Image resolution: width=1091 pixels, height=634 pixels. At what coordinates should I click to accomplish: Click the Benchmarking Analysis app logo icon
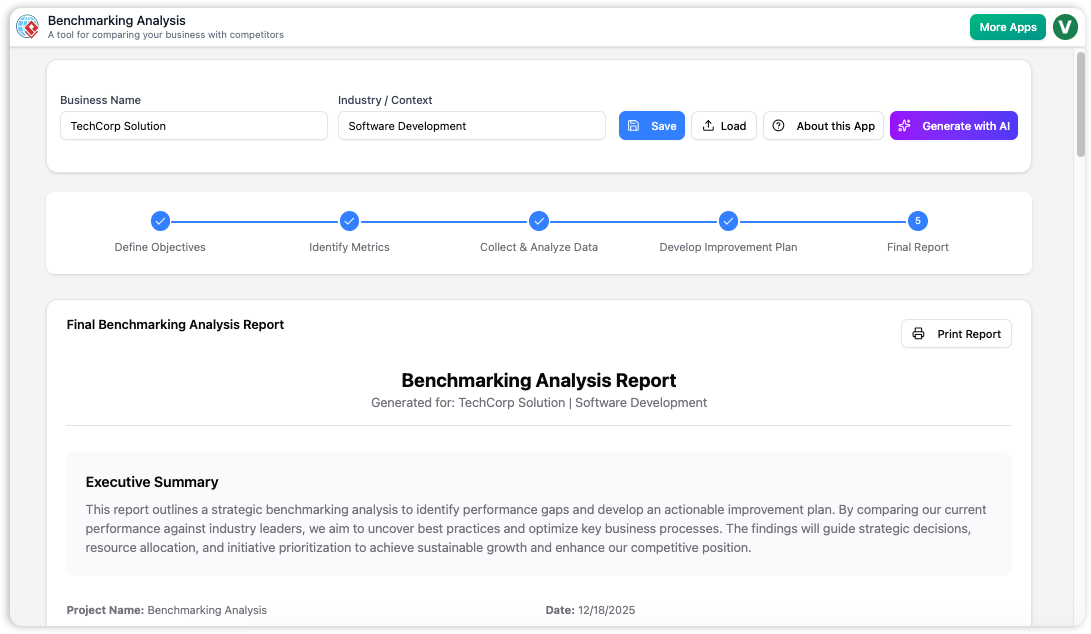point(26,26)
